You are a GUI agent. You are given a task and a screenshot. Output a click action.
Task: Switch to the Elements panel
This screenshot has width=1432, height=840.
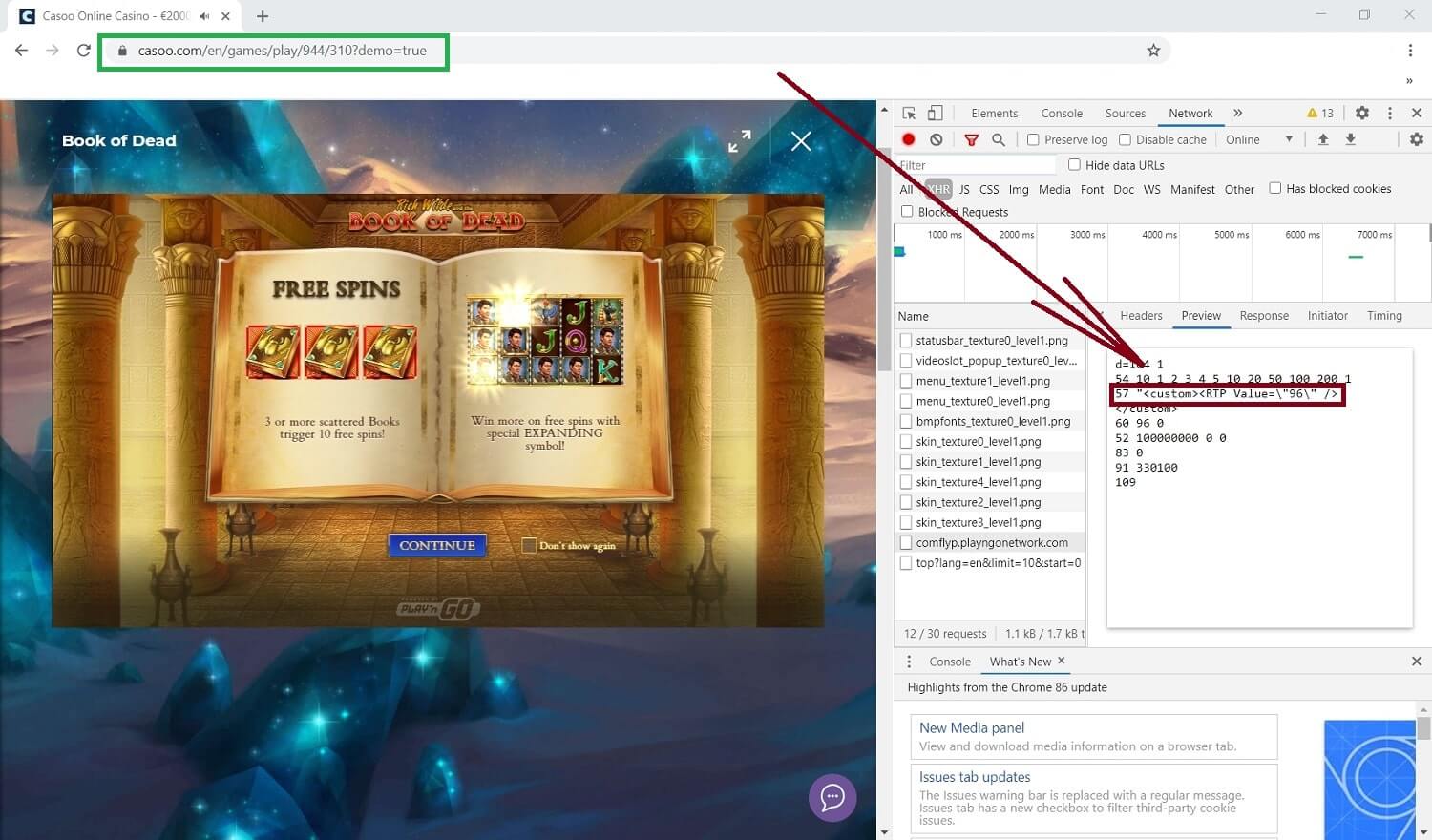click(995, 113)
